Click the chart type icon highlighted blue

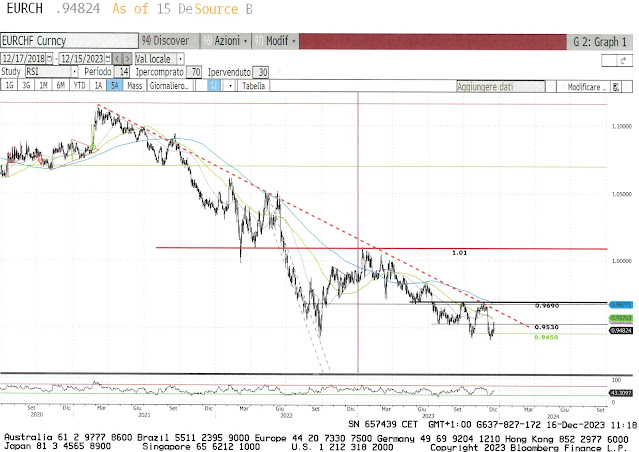pyautogui.click(x=214, y=86)
